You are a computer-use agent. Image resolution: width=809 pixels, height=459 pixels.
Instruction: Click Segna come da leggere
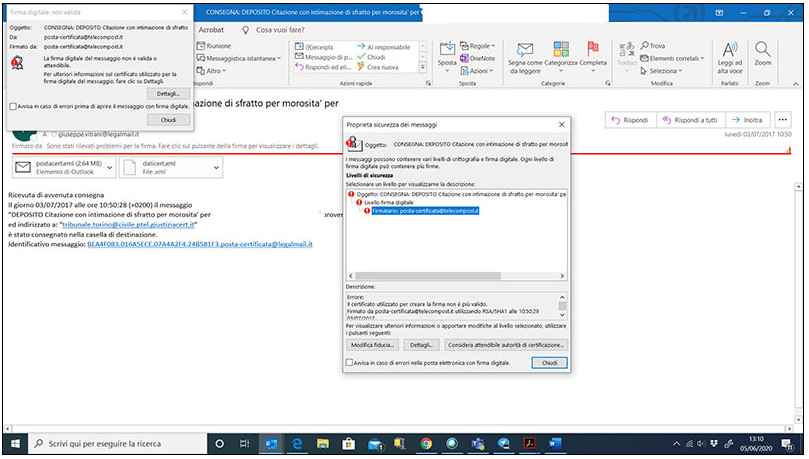coord(525,58)
